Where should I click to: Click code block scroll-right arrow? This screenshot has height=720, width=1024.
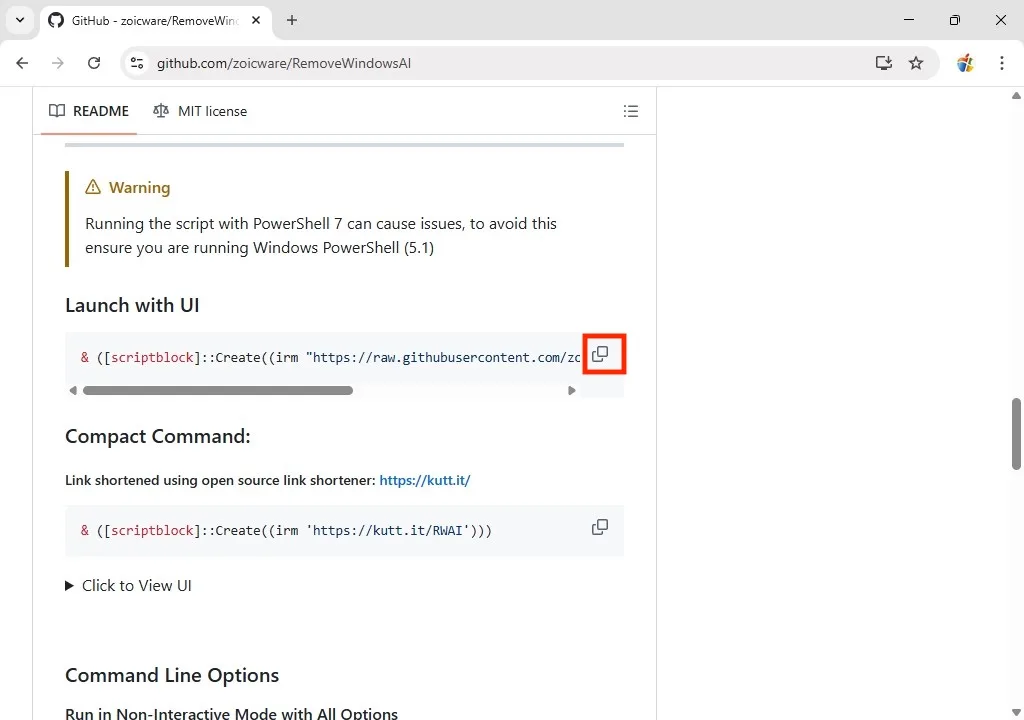(x=571, y=391)
